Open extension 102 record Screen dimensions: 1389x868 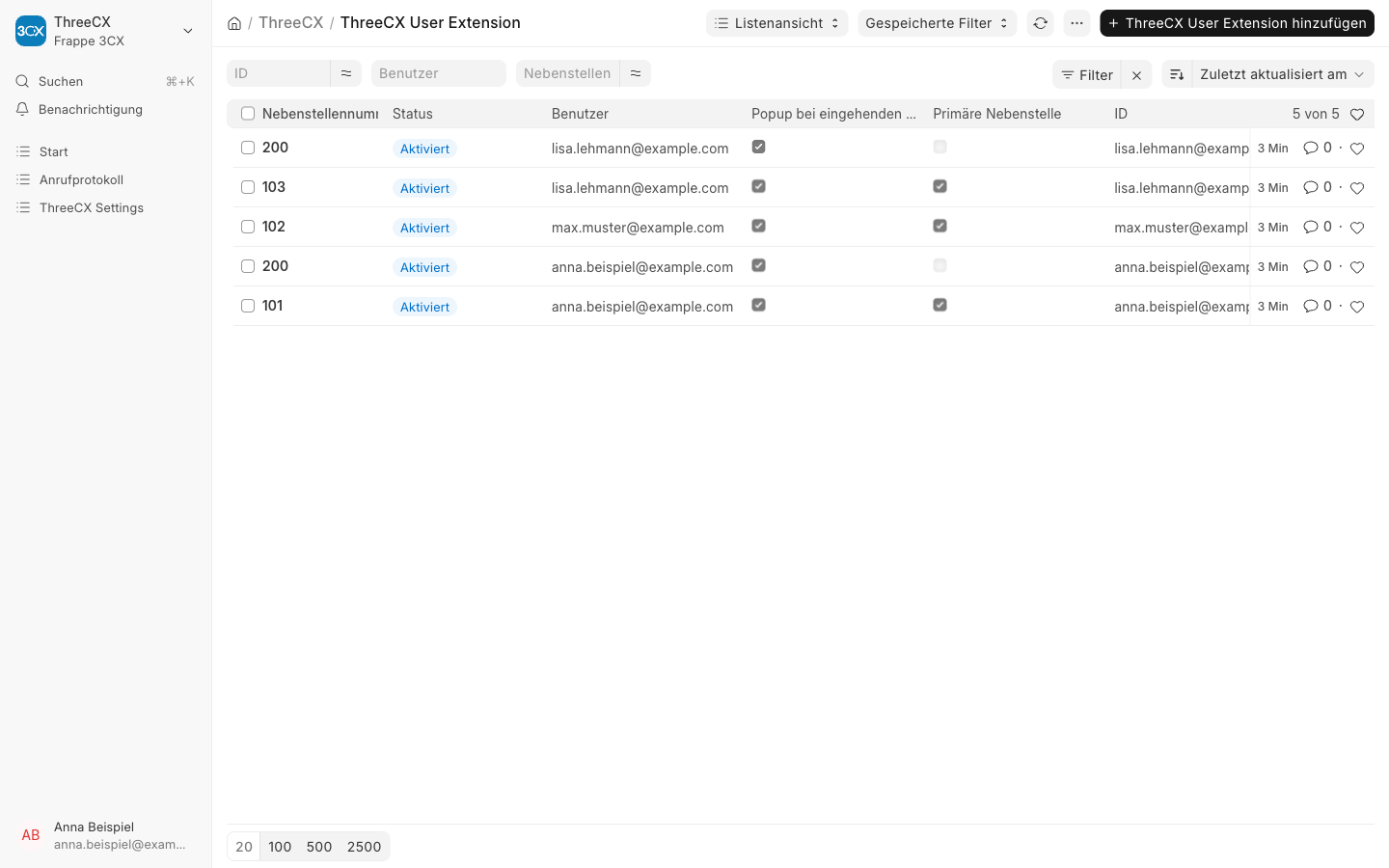[x=274, y=227]
